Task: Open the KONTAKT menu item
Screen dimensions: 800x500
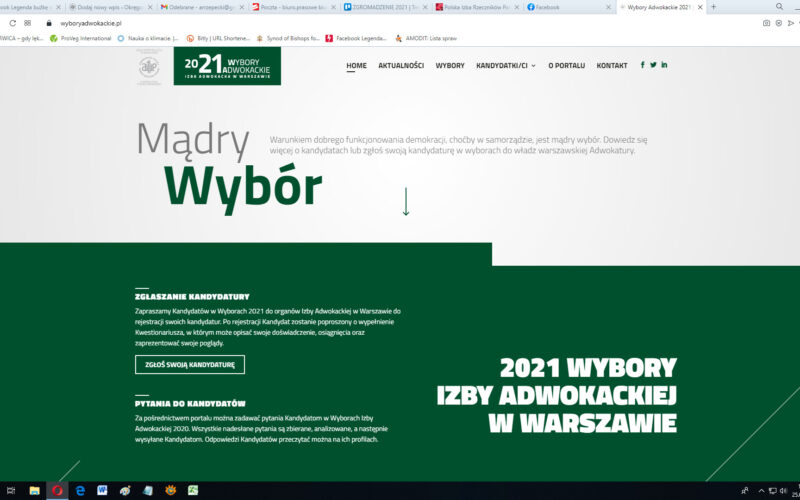Action: tap(612, 65)
